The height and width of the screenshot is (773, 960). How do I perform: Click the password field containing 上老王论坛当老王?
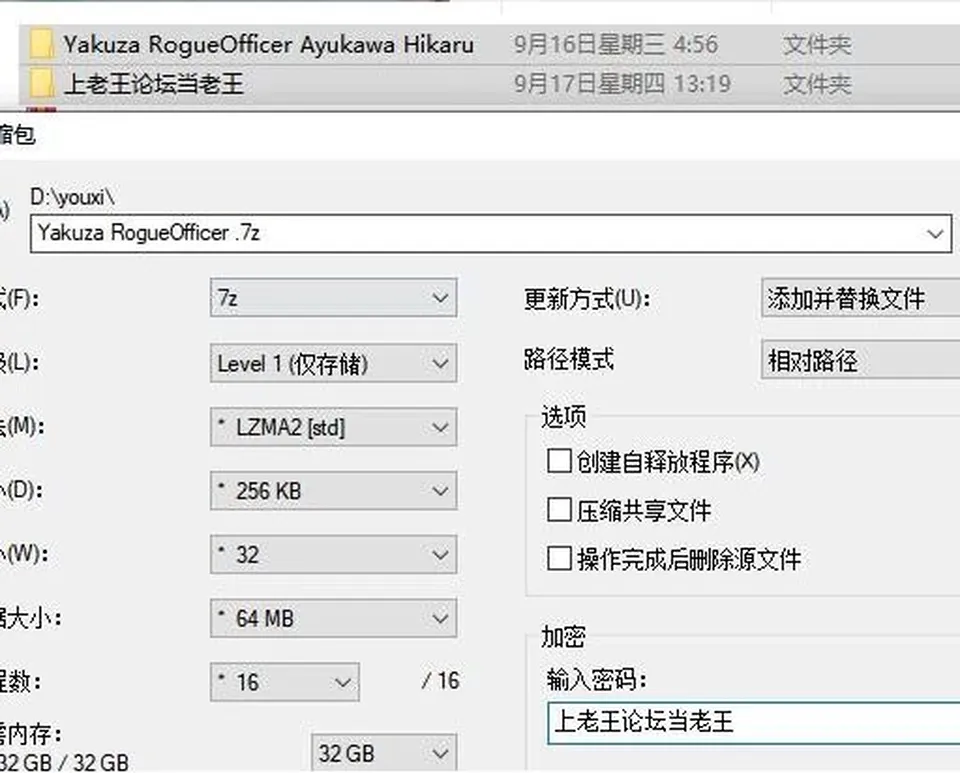click(754, 723)
